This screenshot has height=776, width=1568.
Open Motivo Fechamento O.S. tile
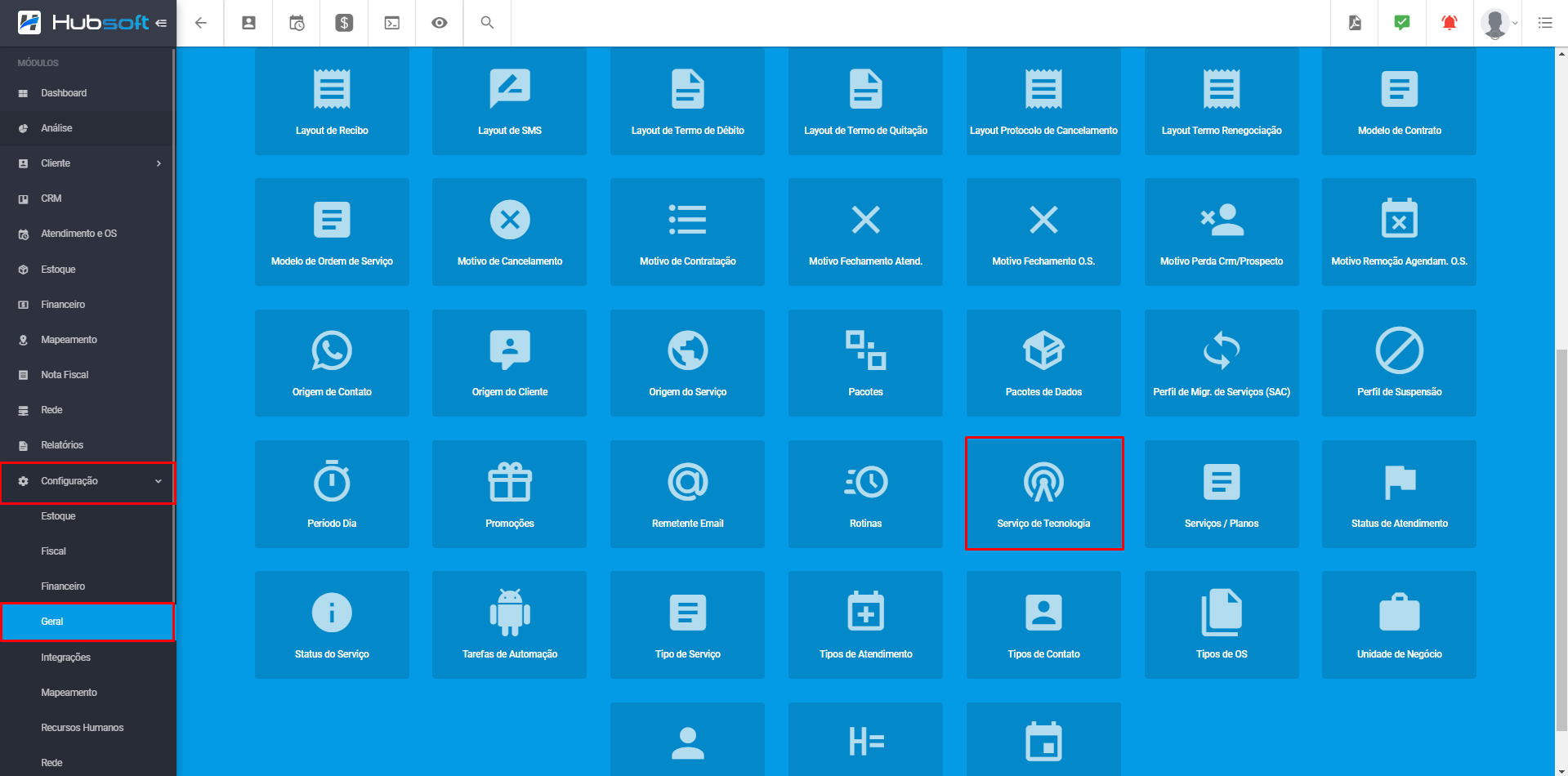tap(1043, 232)
